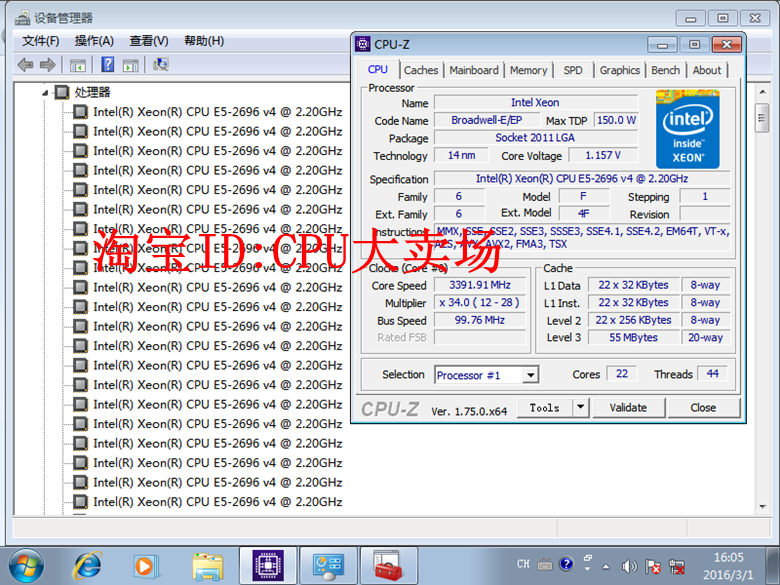Viewport: 780px width, 585px height.
Task: Click the Action Center flag tray icon
Action: pos(652,566)
